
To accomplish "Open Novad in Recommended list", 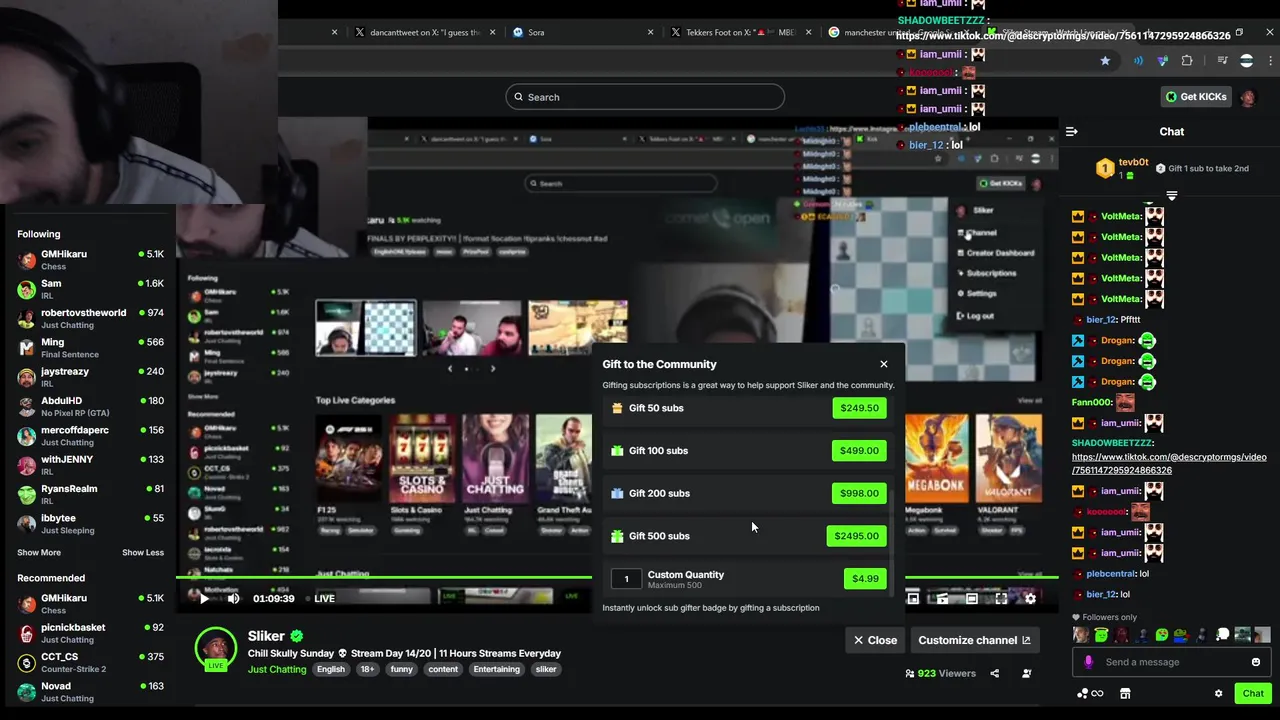I will [x=90, y=692].
